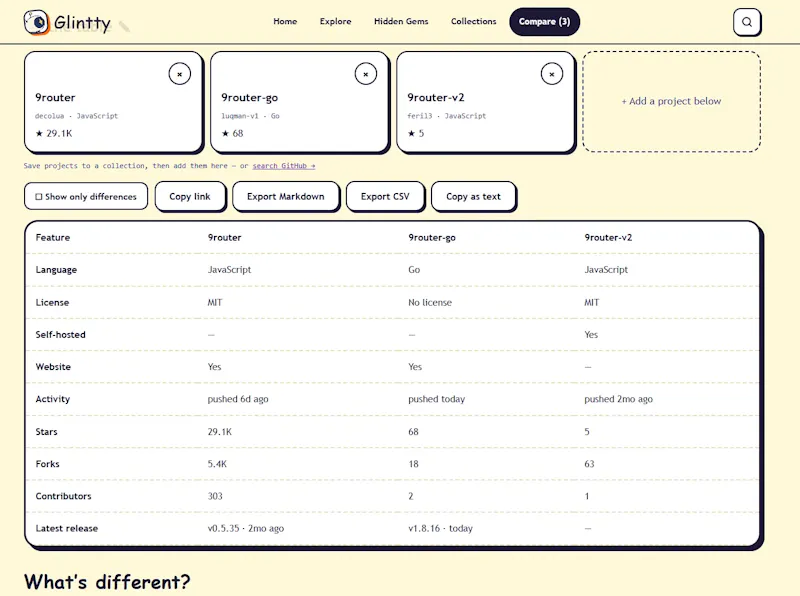
Task: Click the 29.1K star count on 9router card
Action: (x=54, y=133)
